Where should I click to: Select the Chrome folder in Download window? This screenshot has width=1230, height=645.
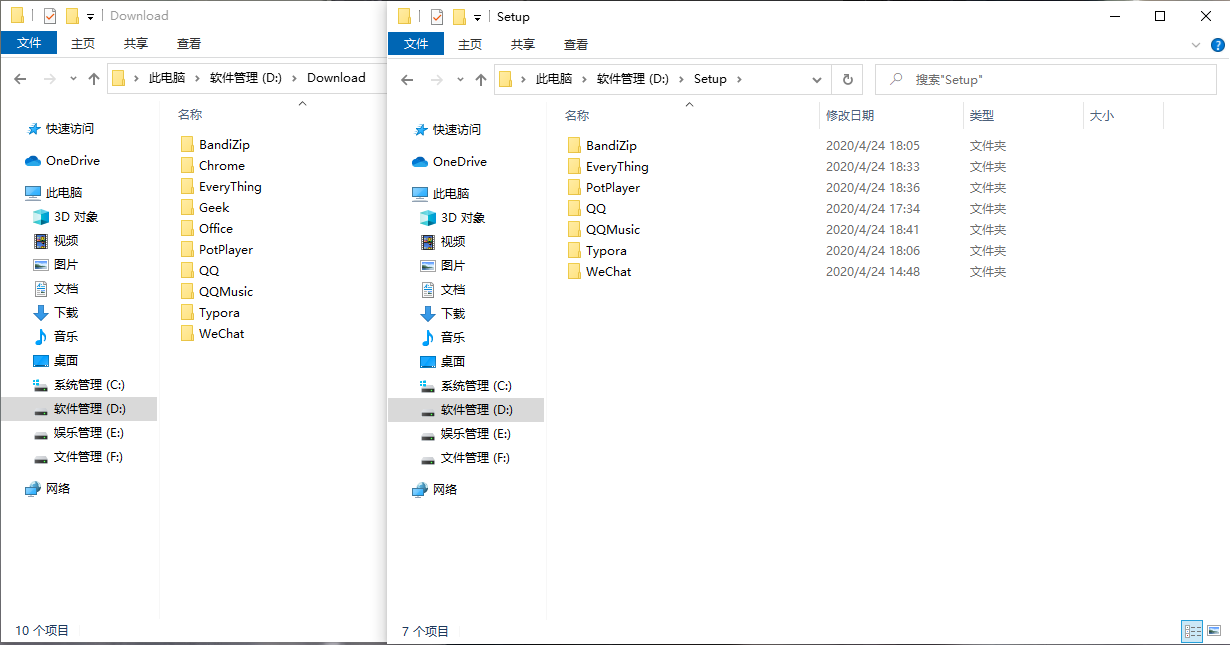click(212, 166)
